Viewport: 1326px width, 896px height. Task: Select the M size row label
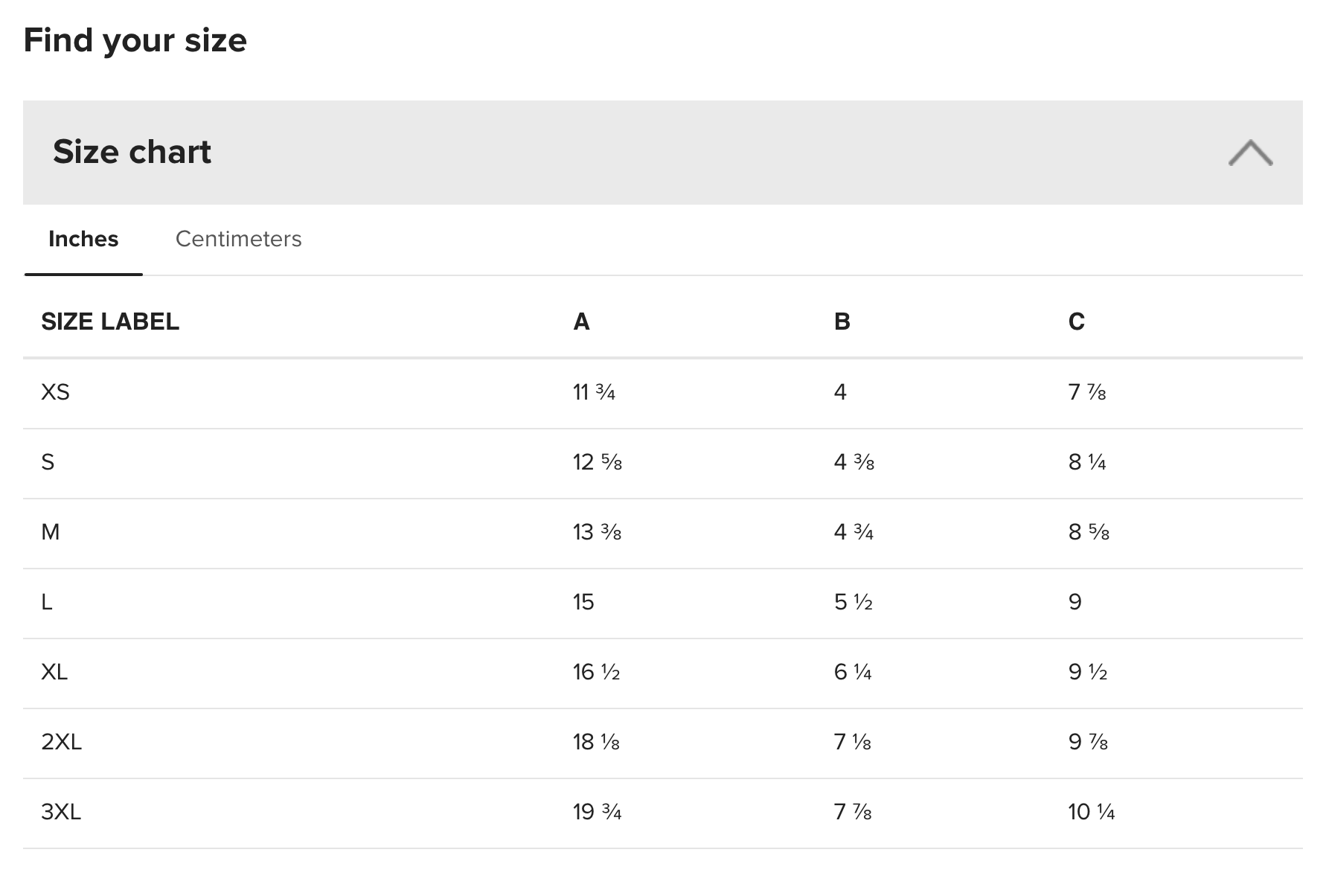[51, 532]
